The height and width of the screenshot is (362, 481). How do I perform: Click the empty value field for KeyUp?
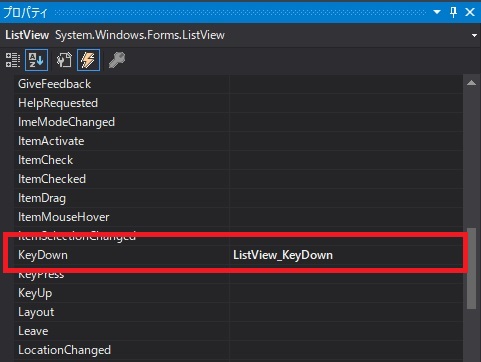click(346, 293)
